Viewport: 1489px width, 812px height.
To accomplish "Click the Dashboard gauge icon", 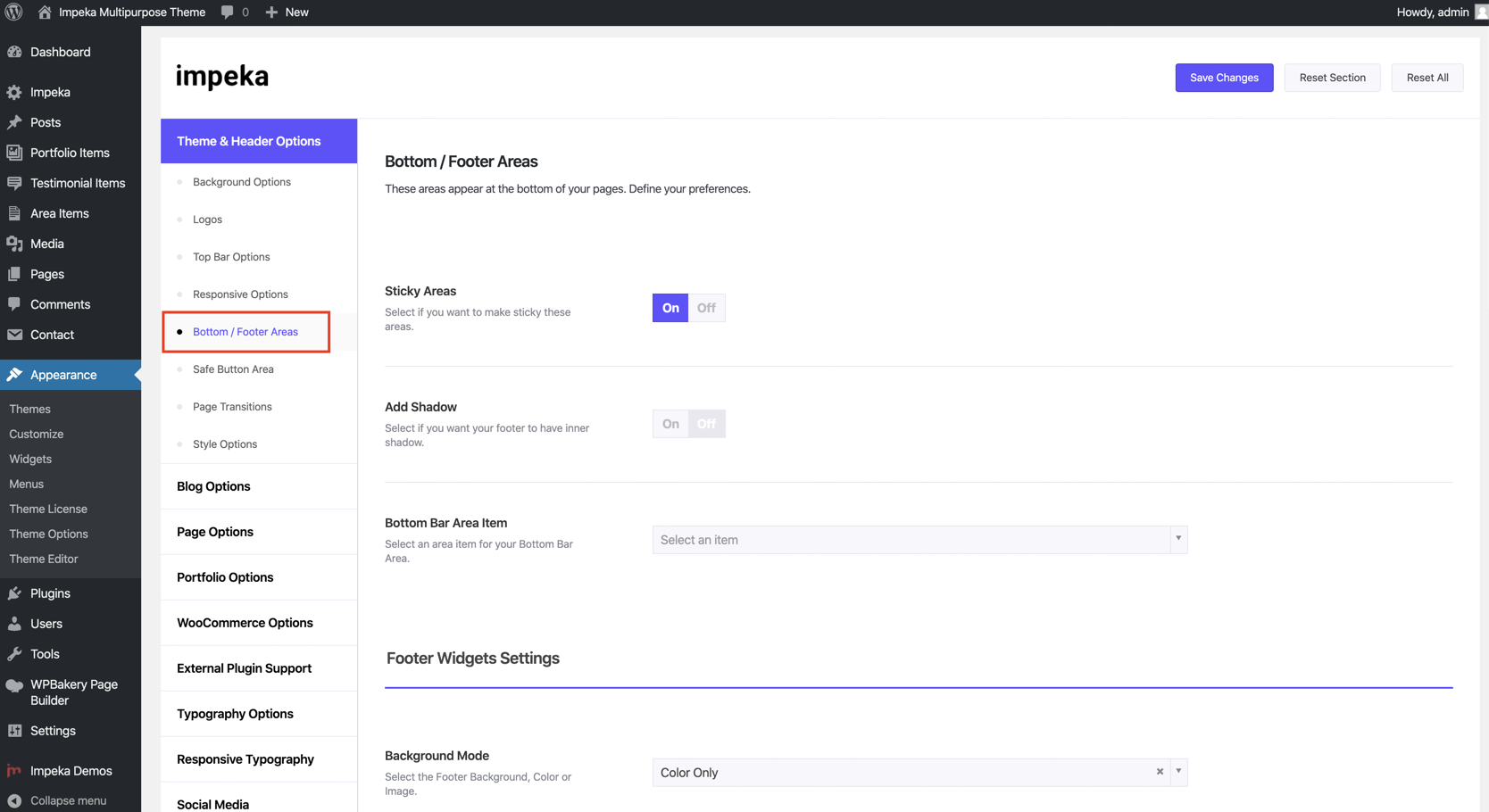I will click(14, 52).
